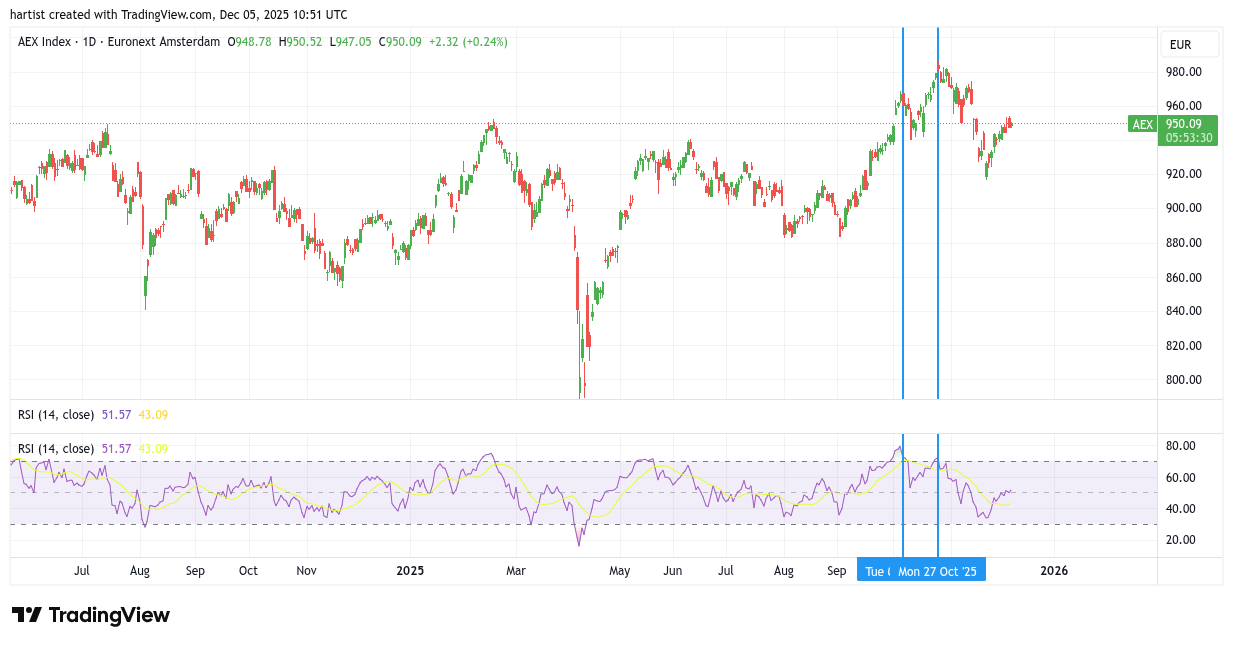Click the 80.00 level on RSI axis
The width and height of the screenshot is (1233, 645).
pyautogui.click(x=1181, y=447)
